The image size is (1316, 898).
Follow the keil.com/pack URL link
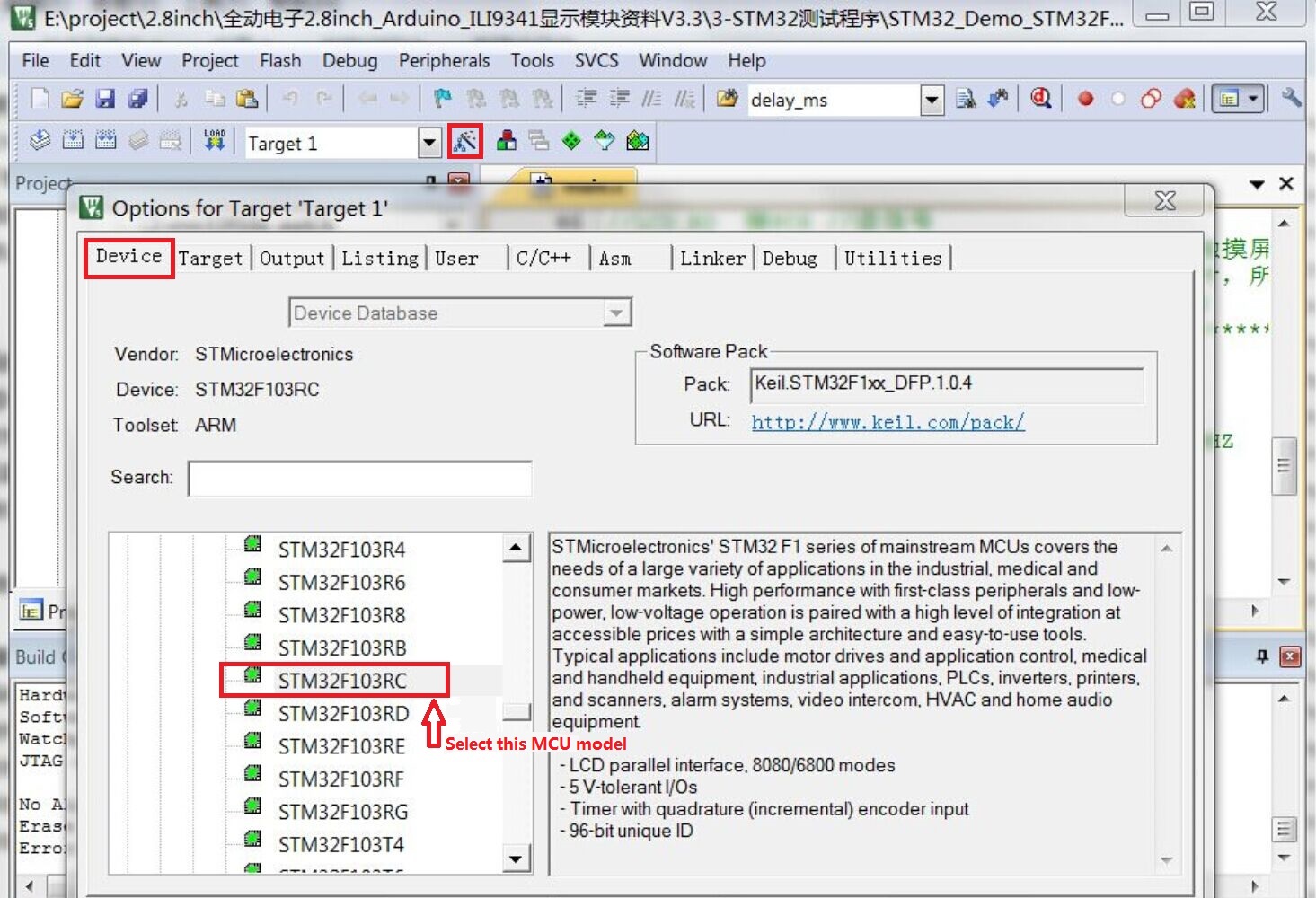888,422
